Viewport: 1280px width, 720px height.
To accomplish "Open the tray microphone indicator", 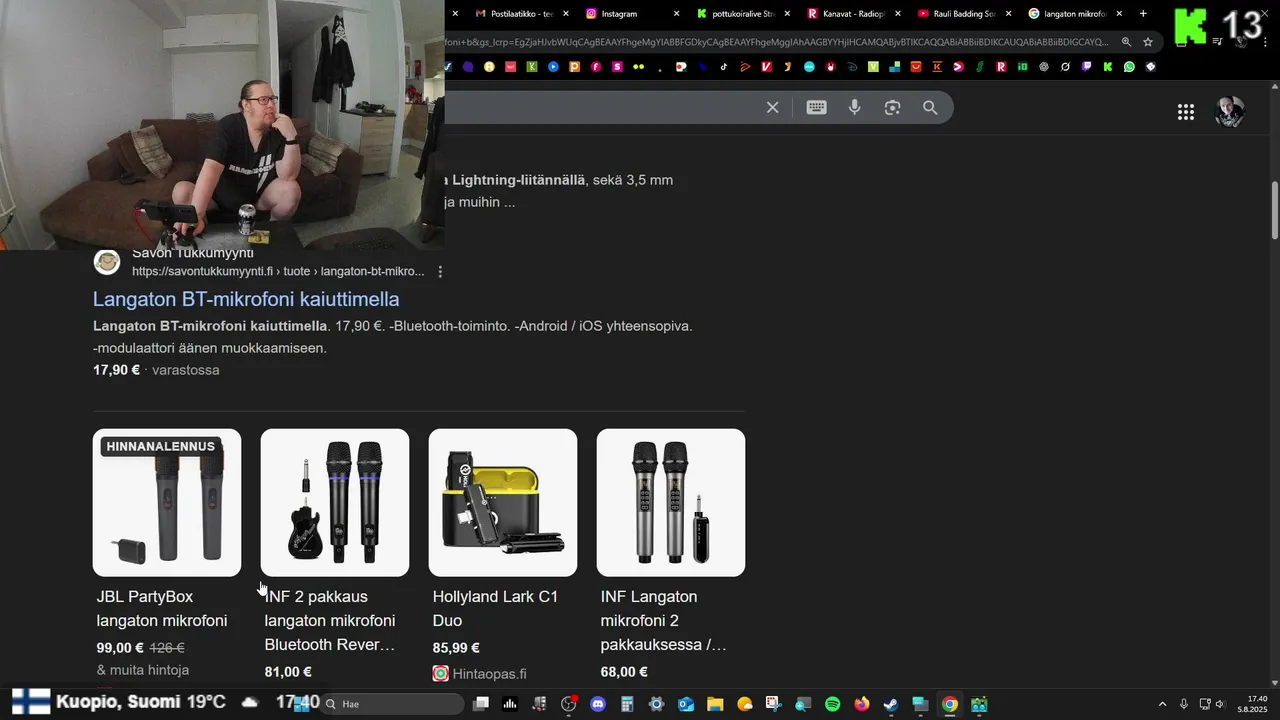I will pos(1184,704).
